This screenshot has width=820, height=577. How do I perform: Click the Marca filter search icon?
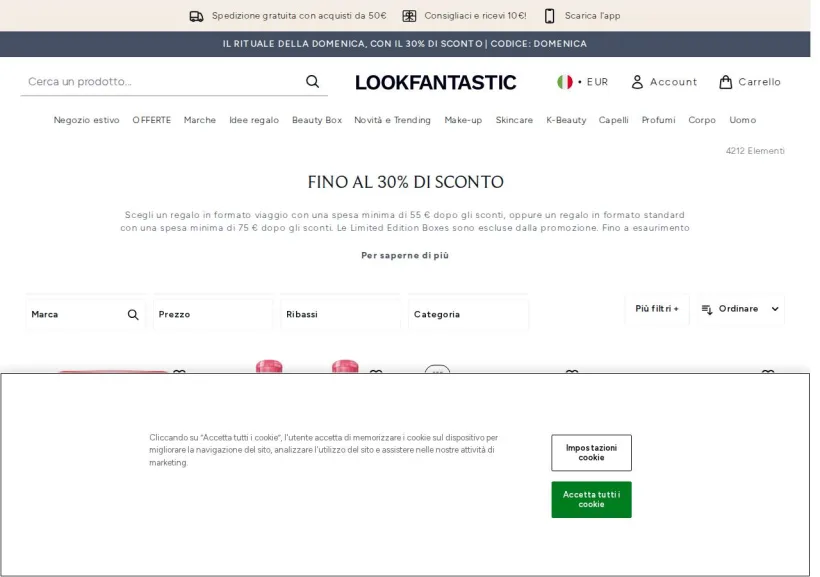(x=133, y=314)
